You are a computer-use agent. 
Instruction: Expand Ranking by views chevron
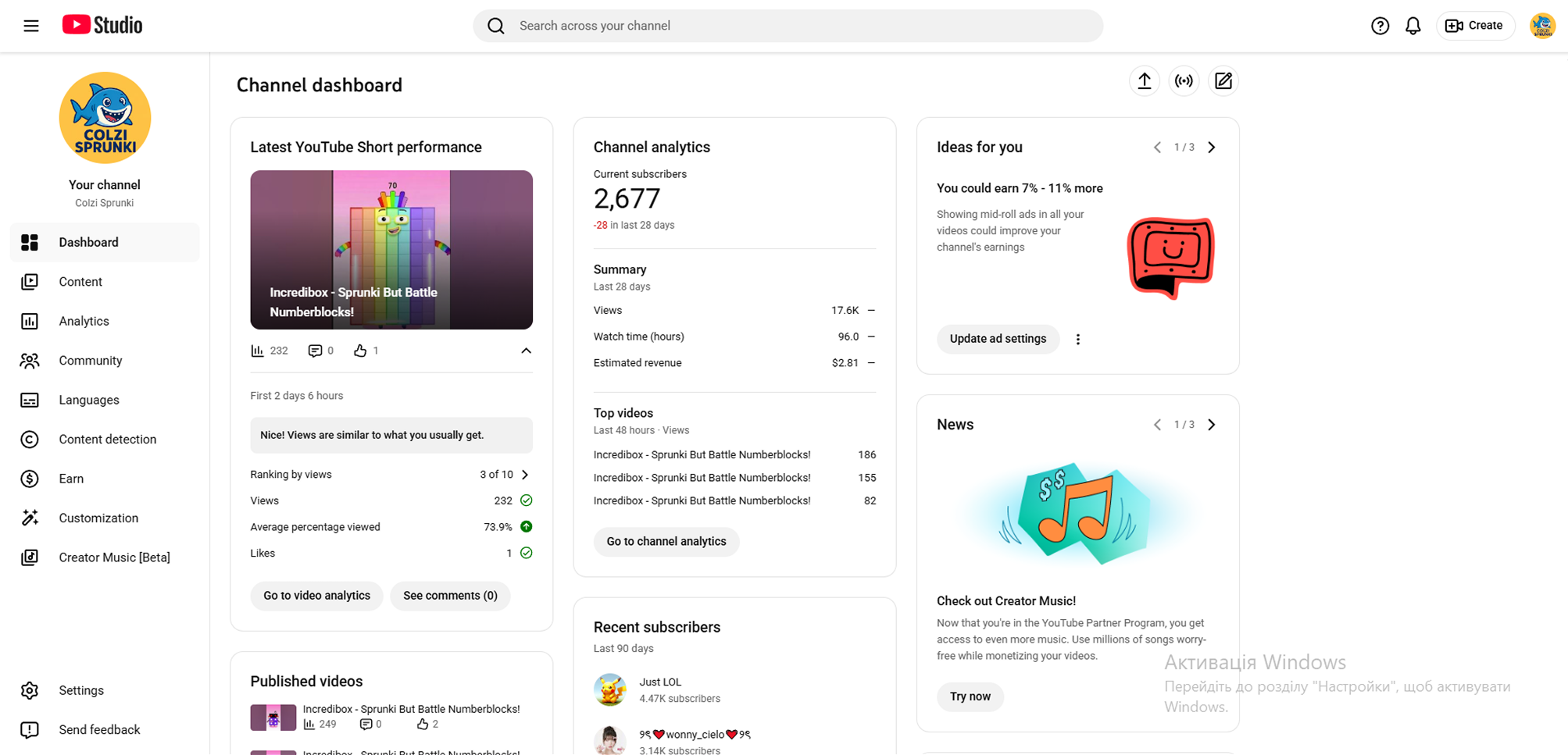pos(525,475)
